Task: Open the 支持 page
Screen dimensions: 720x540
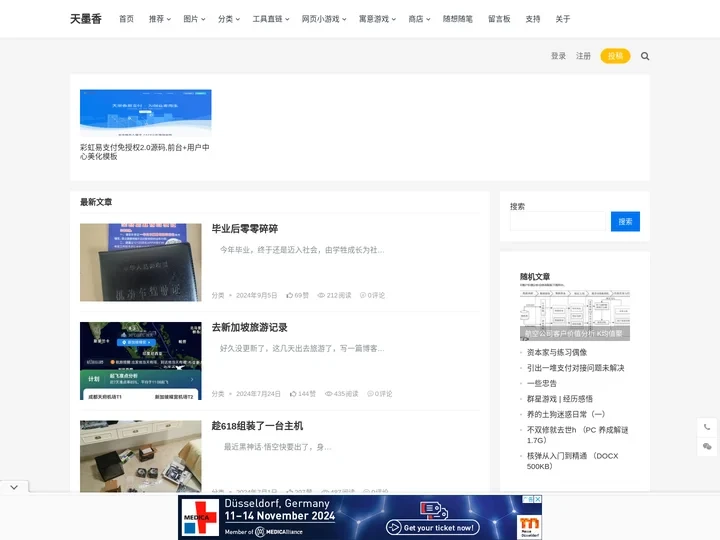Action: pyautogui.click(x=533, y=19)
